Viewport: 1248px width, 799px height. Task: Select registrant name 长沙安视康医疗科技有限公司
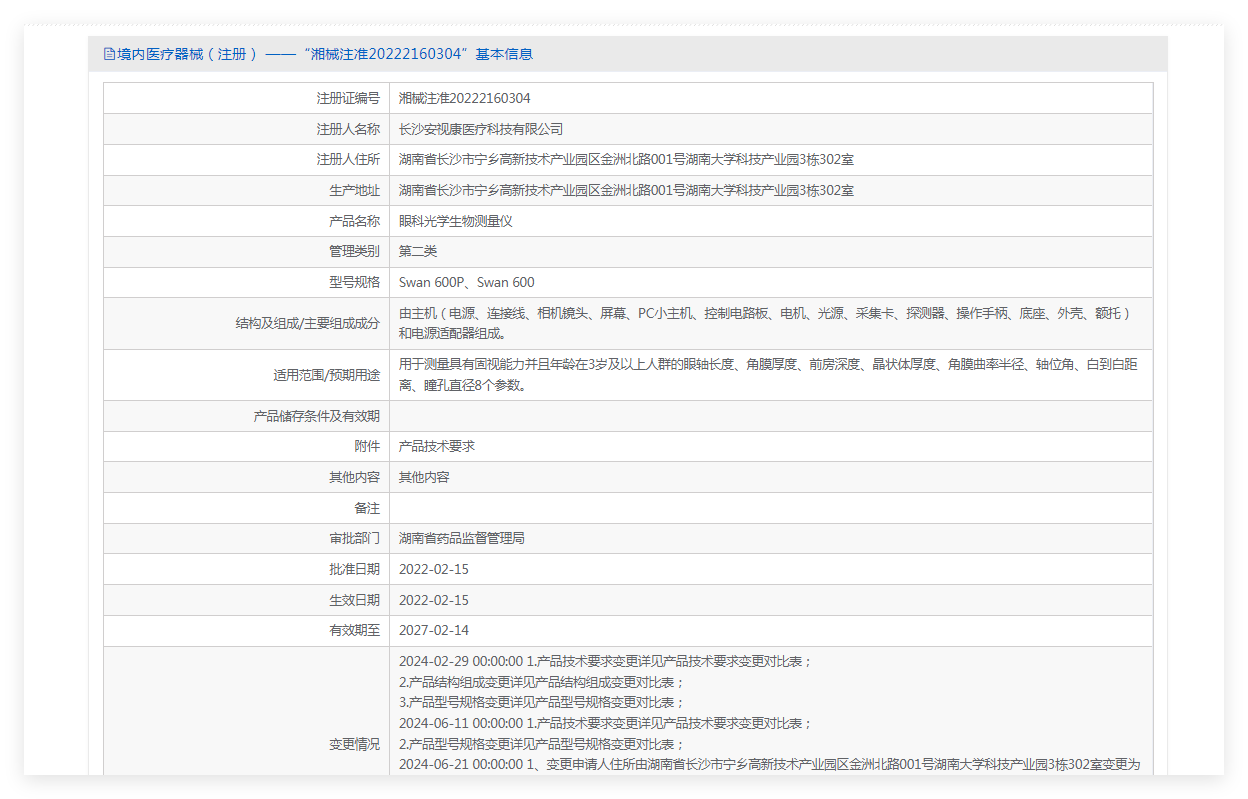pyautogui.click(x=481, y=129)
